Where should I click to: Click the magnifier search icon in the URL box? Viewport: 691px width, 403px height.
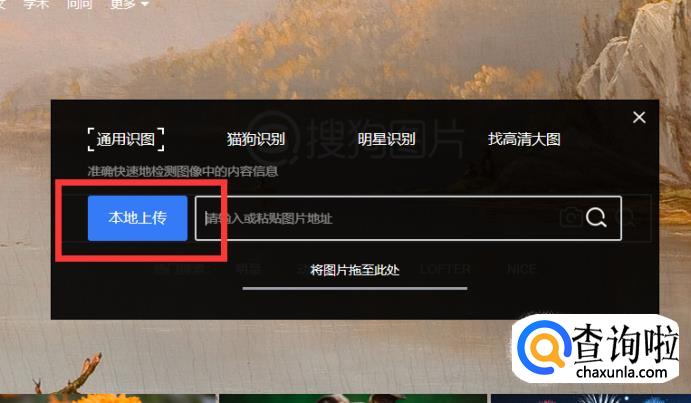(x=596, y=217)
